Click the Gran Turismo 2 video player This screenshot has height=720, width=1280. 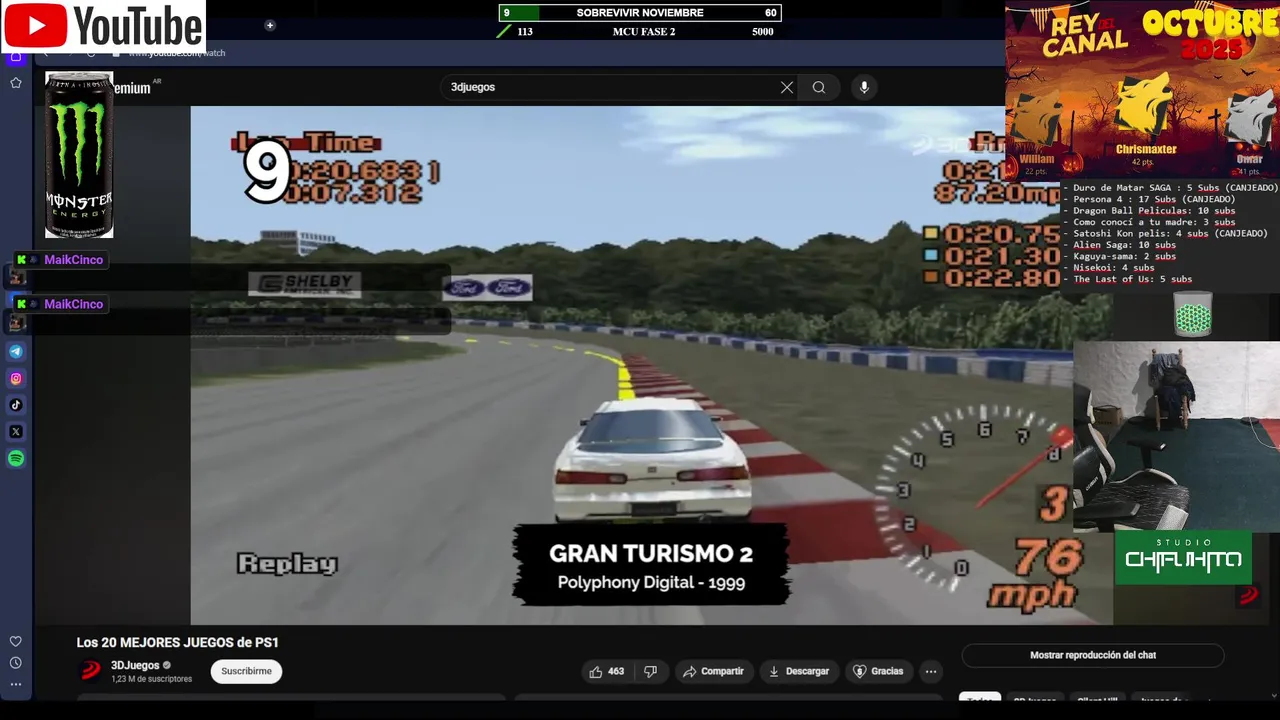click(651, 365)
